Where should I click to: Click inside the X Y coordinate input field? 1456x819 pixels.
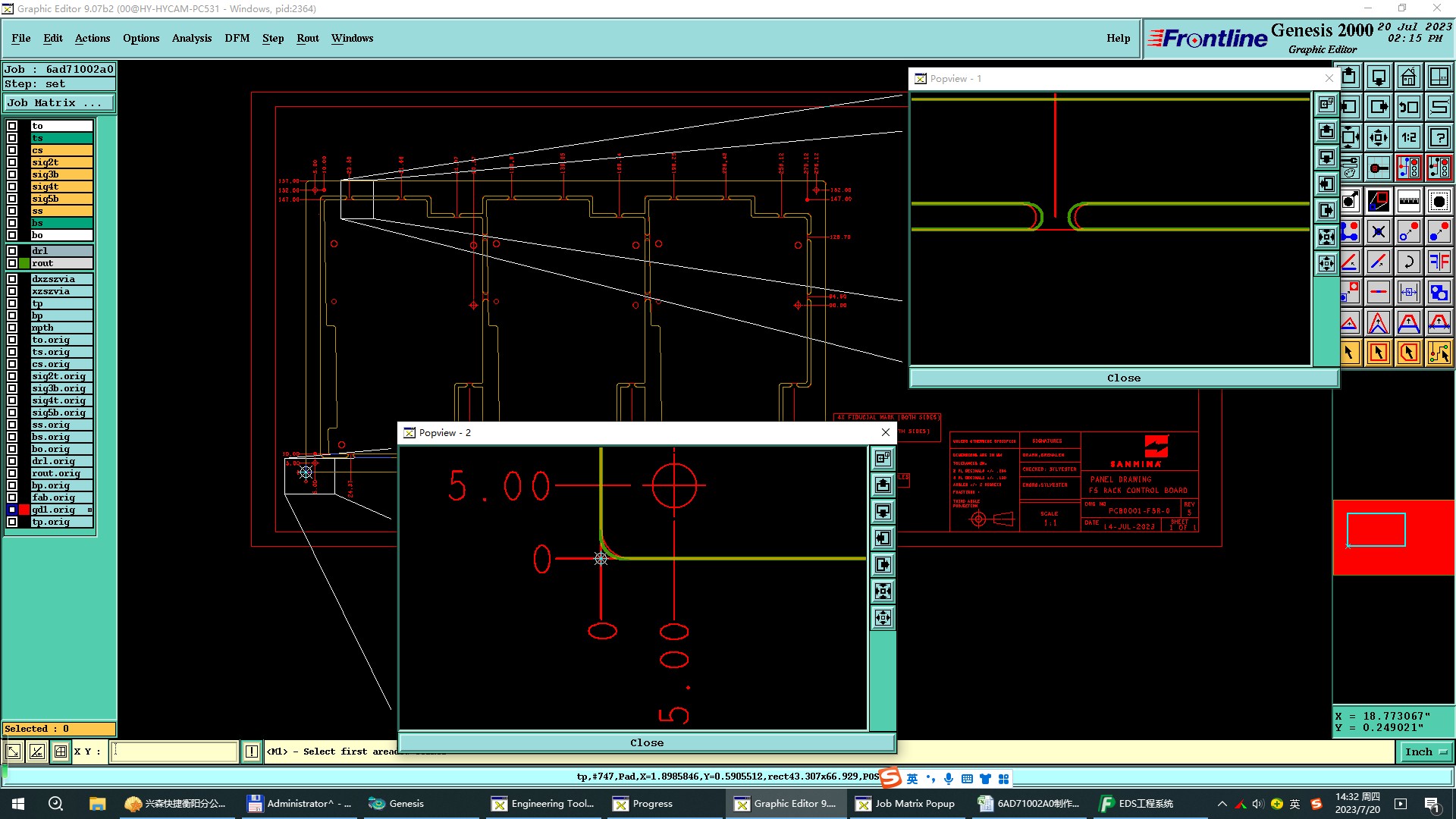click(174, 752)
